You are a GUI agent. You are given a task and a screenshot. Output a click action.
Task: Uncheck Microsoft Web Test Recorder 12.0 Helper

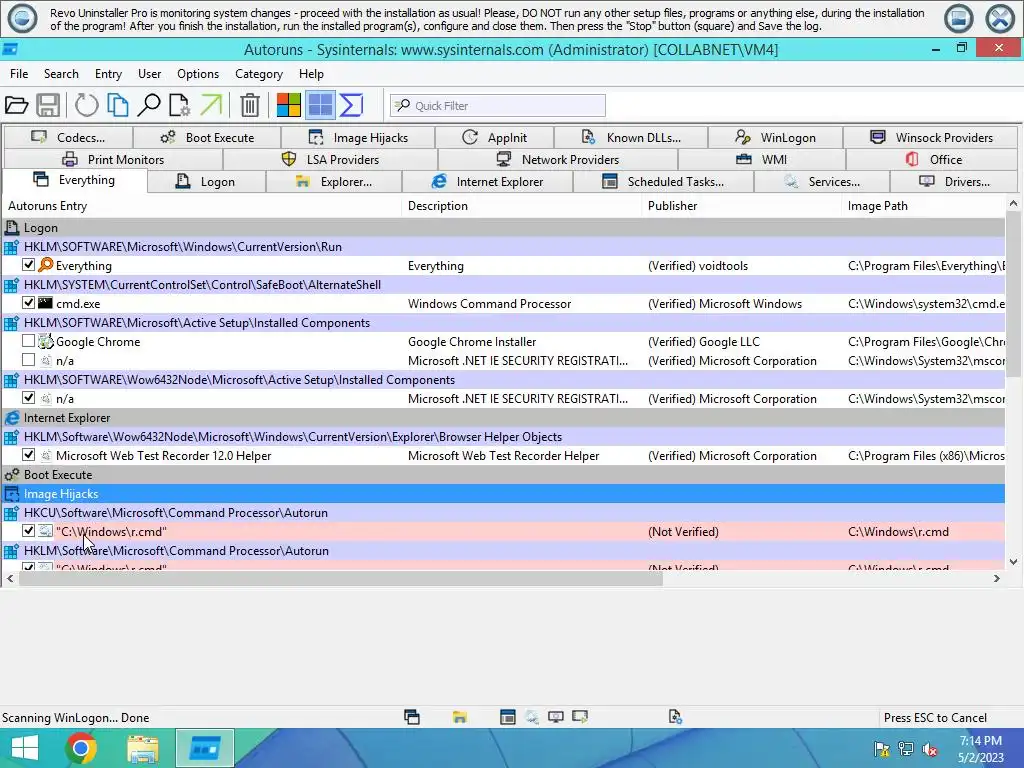pyautogui.click(x=28, y=455)
